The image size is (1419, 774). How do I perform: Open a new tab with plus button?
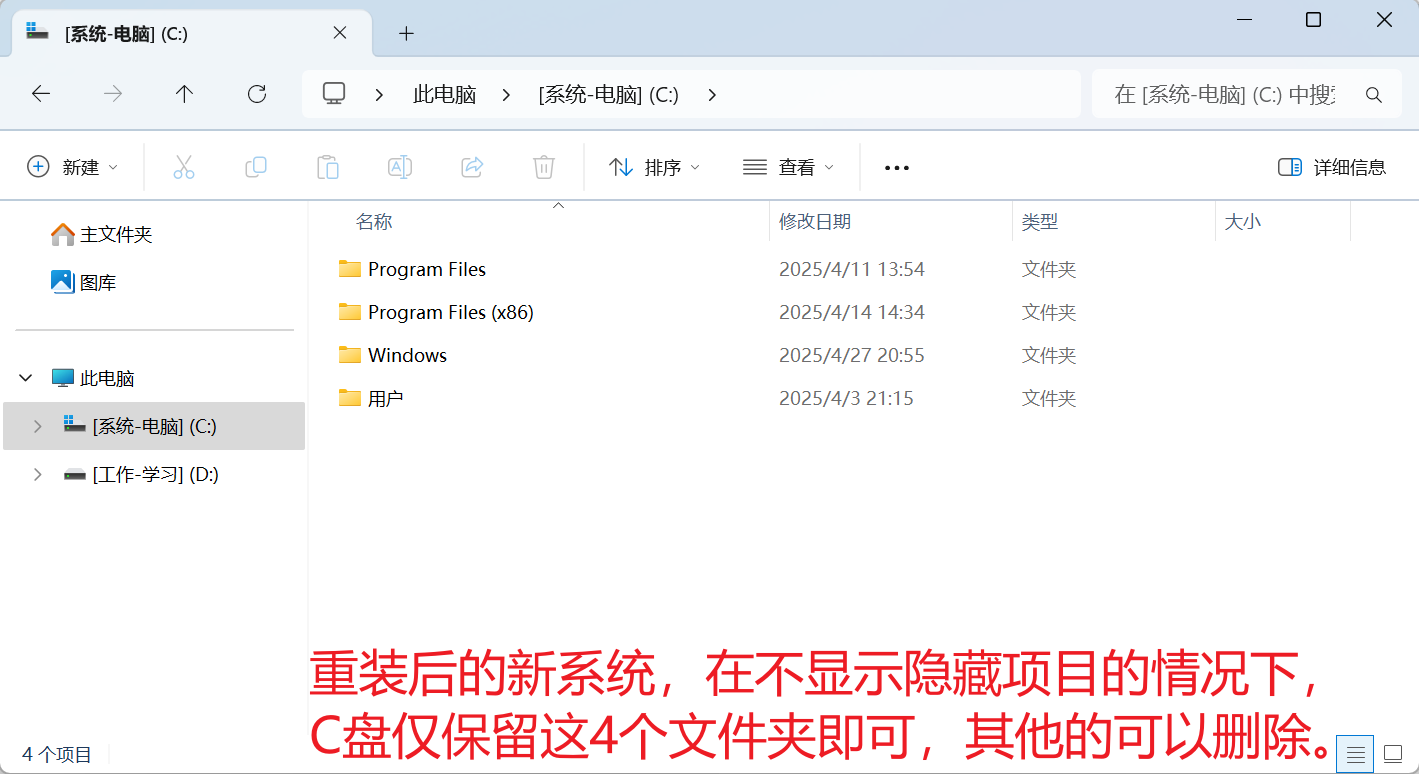pyautogui.click(x=406, y=33)
